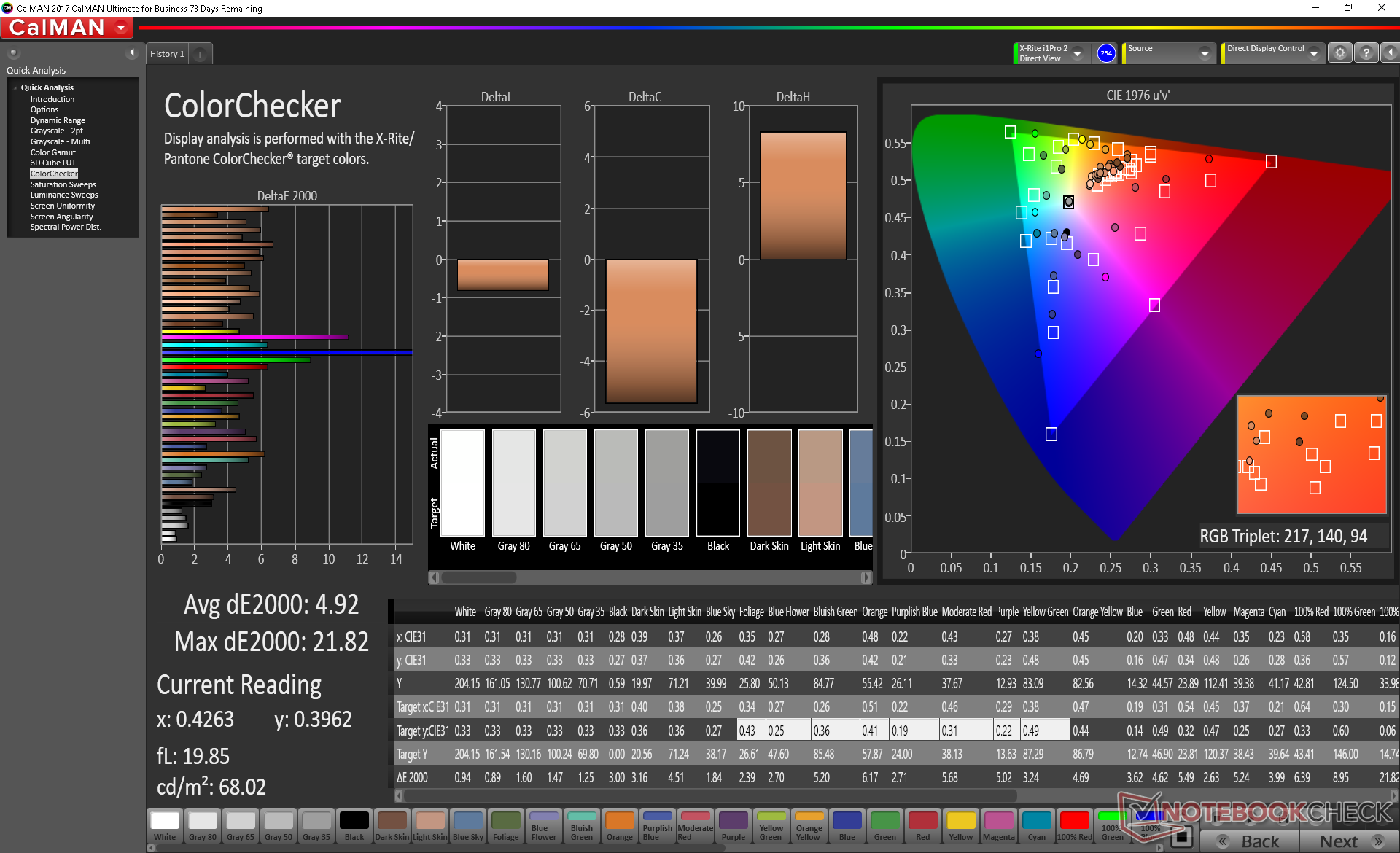
Task: Open the X-Rite i1Pro 2 meter dropdown
Action: 1077,54
